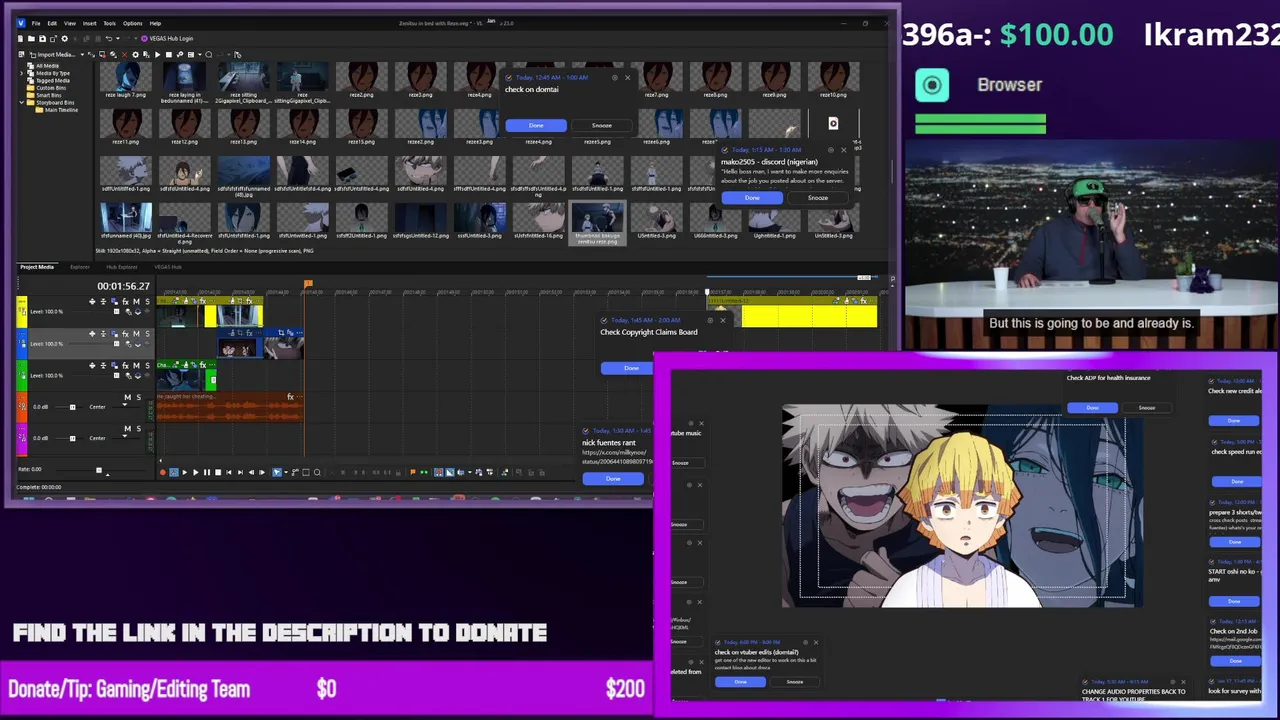Click the blue track Level slider handle
Viewport: 1280px width, 720px height.
116,344
